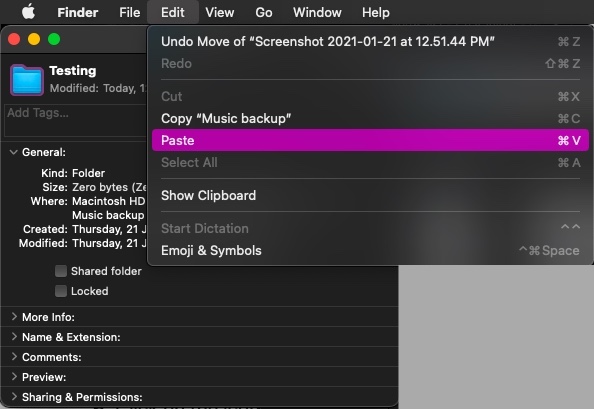This screenshot has height=409, width=594.
Task: Open the File menu
Action: (130, 12)
